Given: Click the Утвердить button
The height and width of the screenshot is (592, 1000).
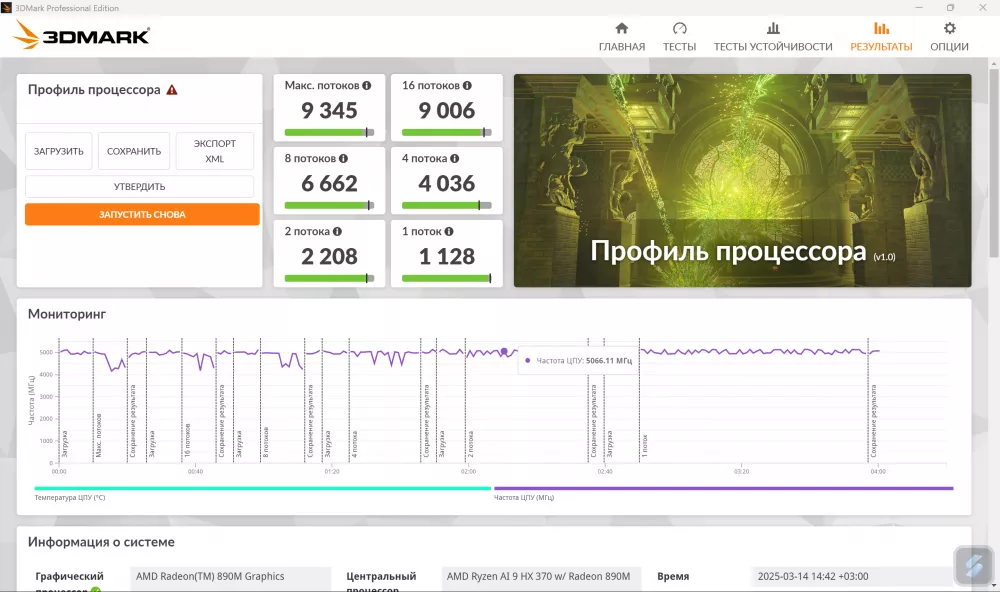Looking at the screenshot, I should (140, 187).
